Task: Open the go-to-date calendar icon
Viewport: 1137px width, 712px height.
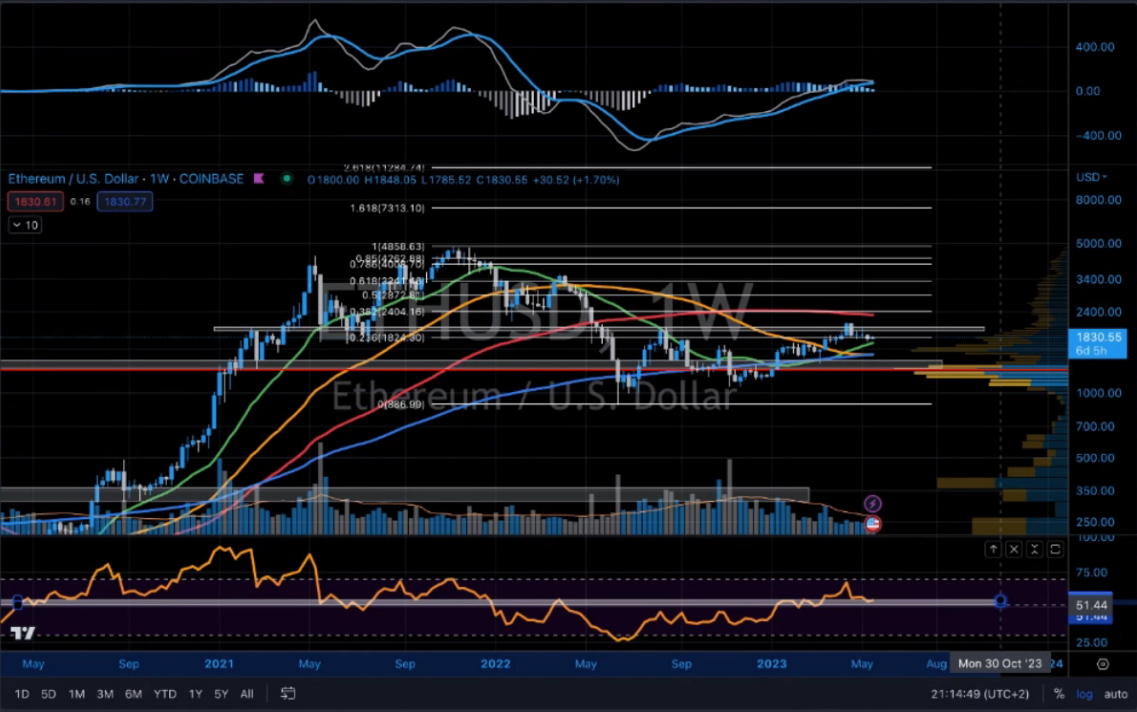Action: pos(288,693)
